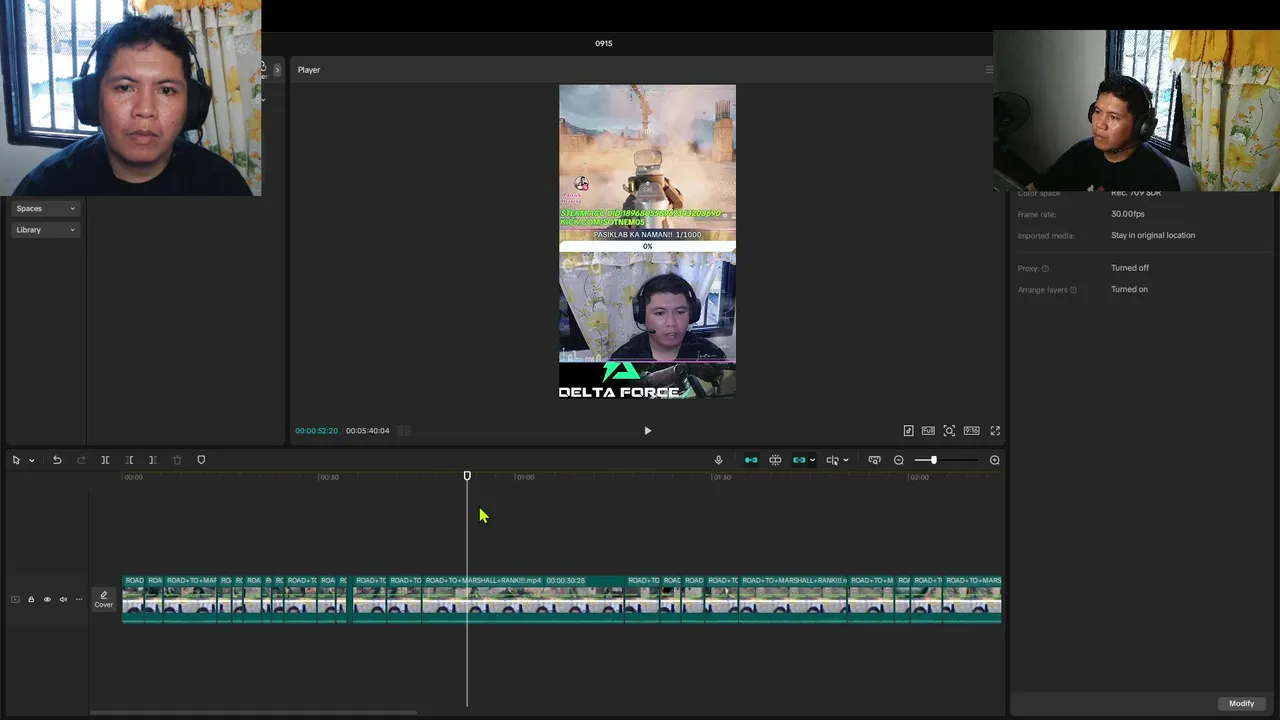This screenshot has width=1280, height=720.
Task: Redo the last undone edit
Action: point(81,460)
